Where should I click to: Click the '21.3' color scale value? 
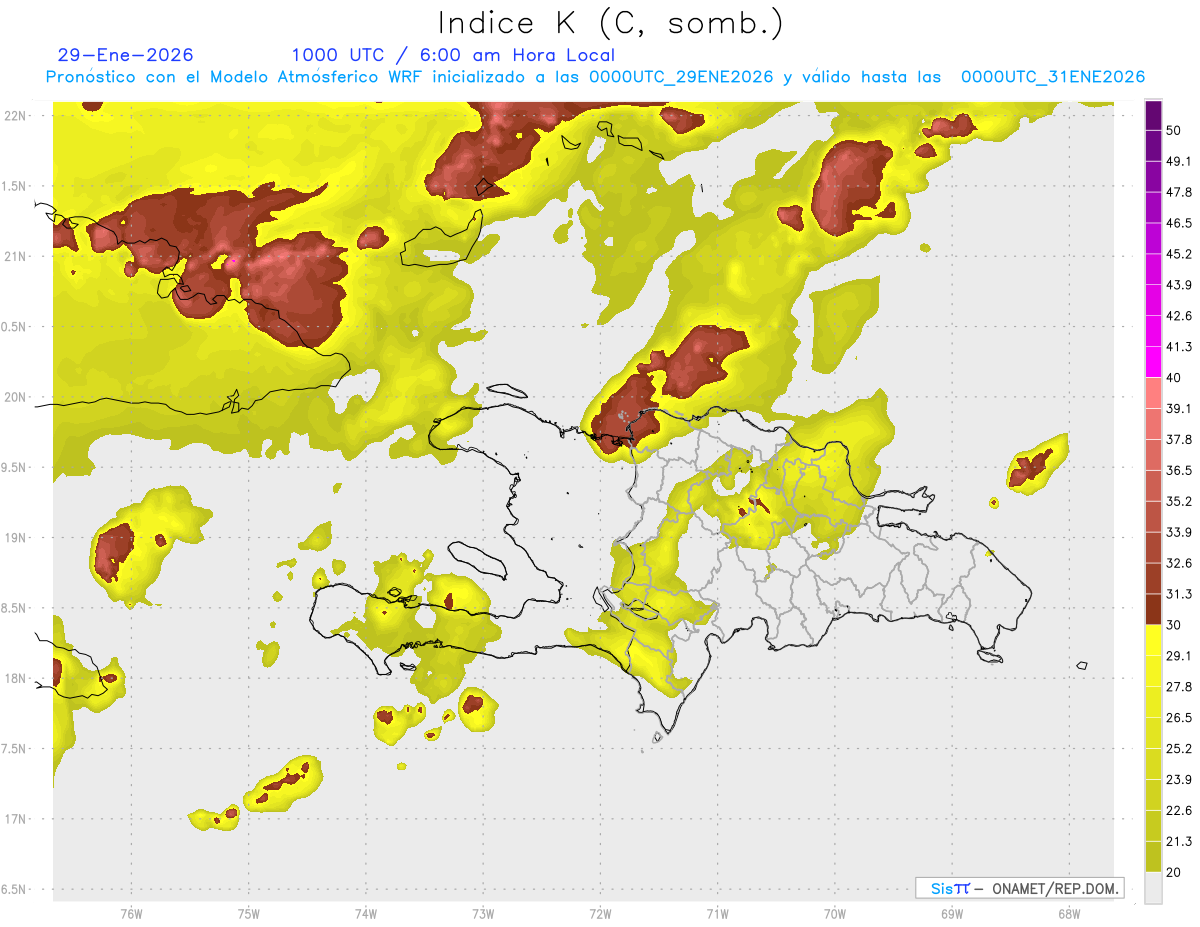pos(1179,841)
